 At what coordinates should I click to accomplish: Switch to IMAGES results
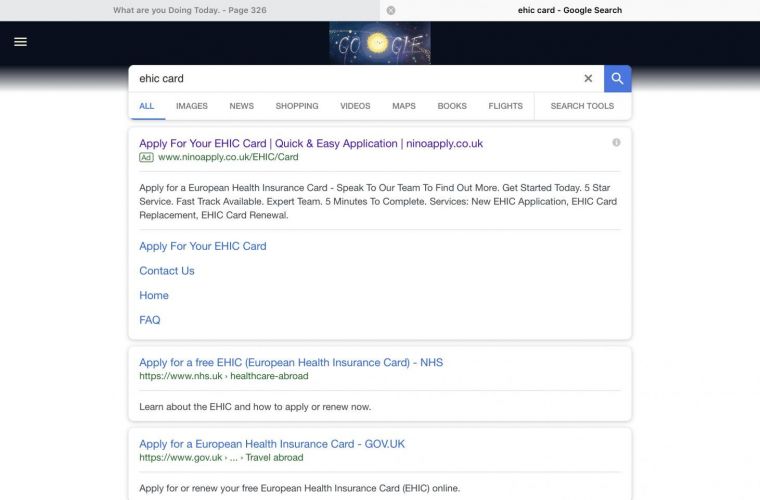(191, 106)
